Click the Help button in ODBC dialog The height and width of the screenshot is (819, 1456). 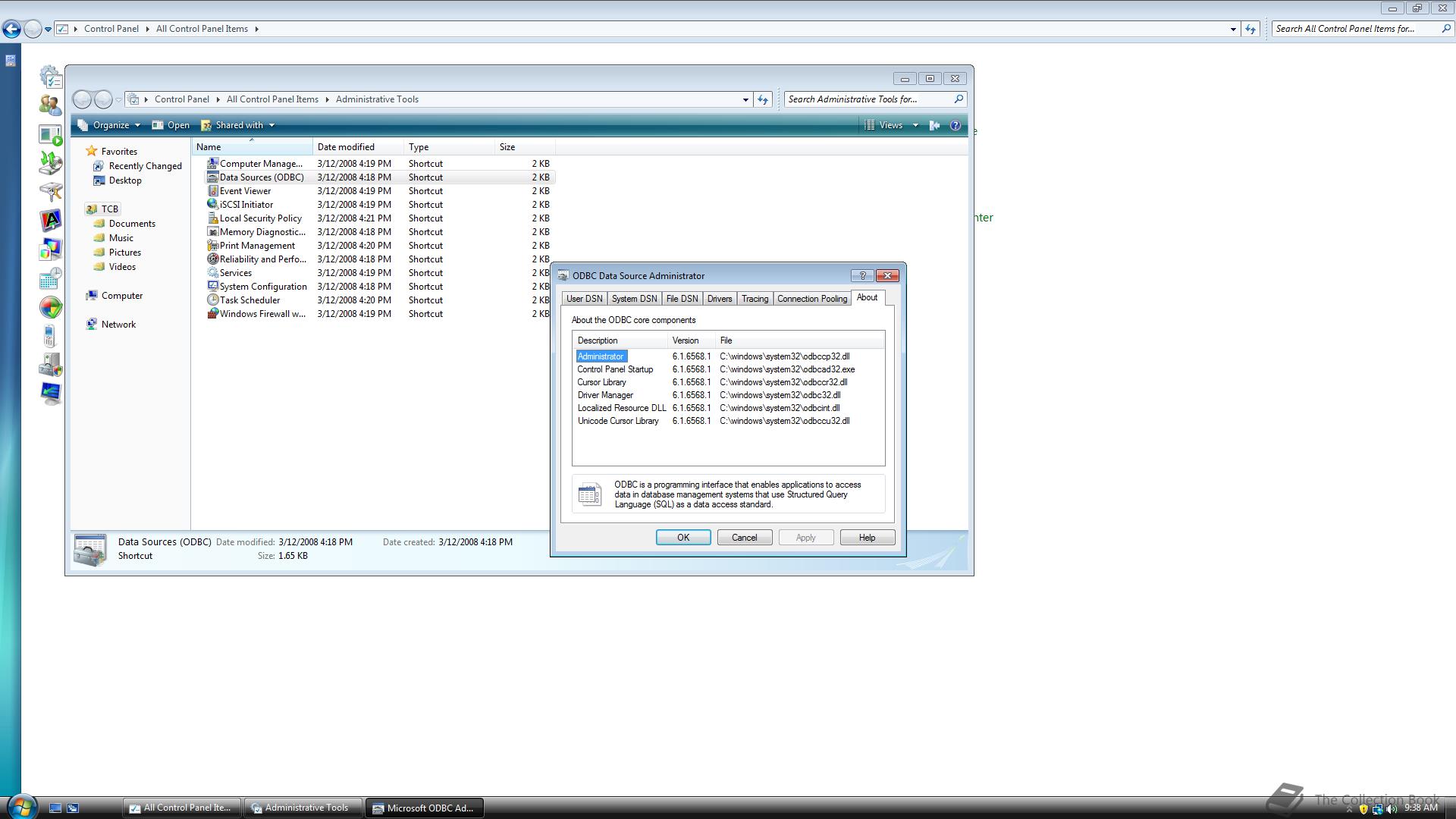(868, 538)
